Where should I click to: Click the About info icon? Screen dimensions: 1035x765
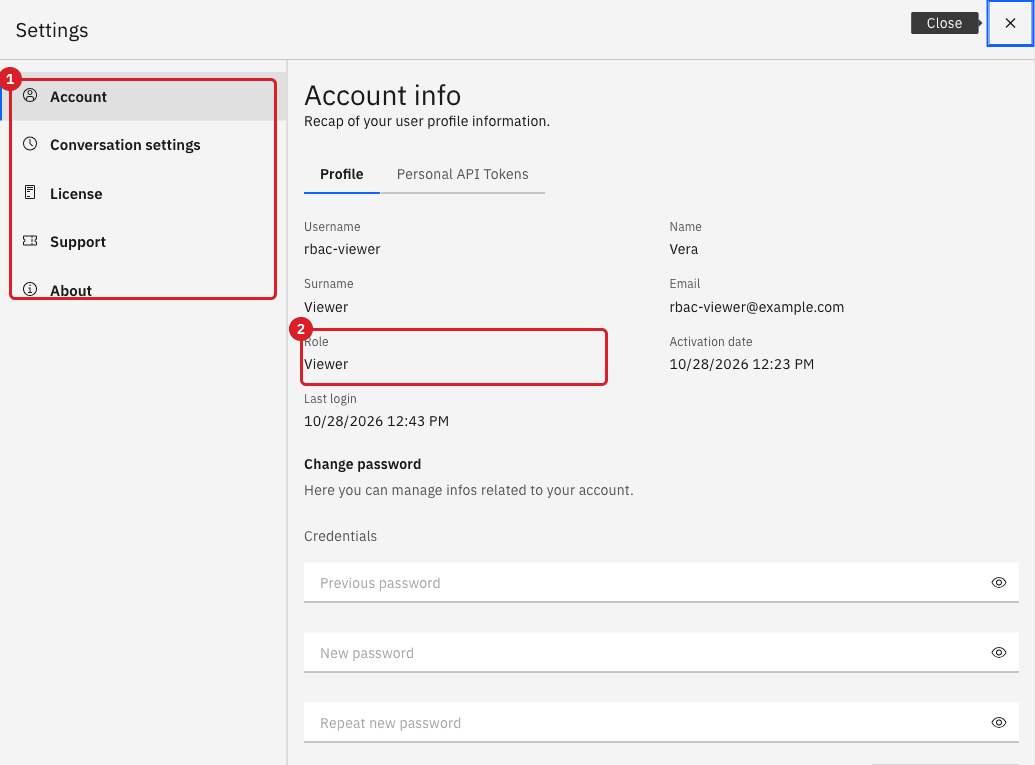point(30,289)
